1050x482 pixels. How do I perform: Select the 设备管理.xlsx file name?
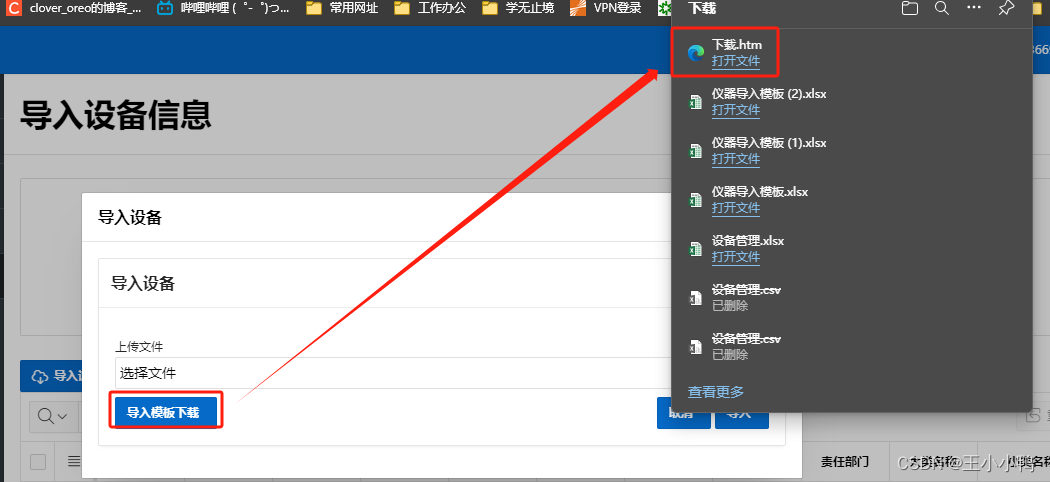(748, 240)
